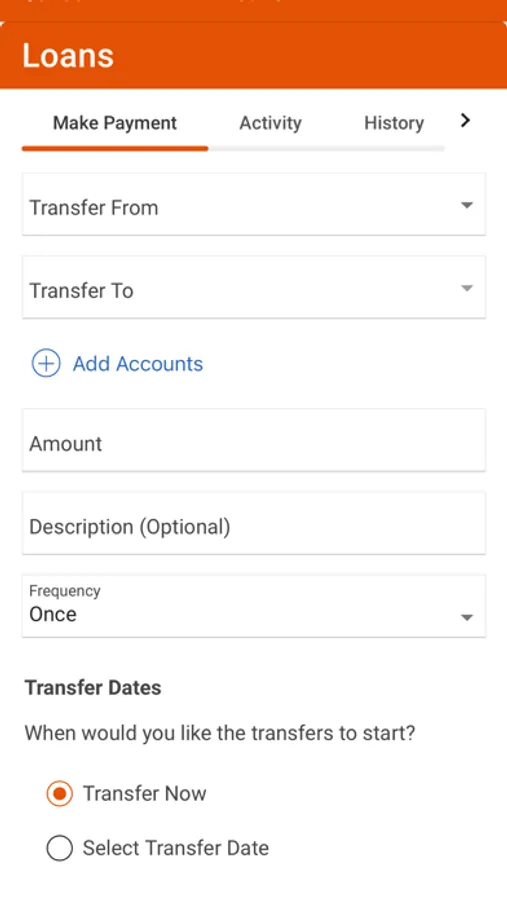Switch to the Activity tab

(x=270, y=123)
